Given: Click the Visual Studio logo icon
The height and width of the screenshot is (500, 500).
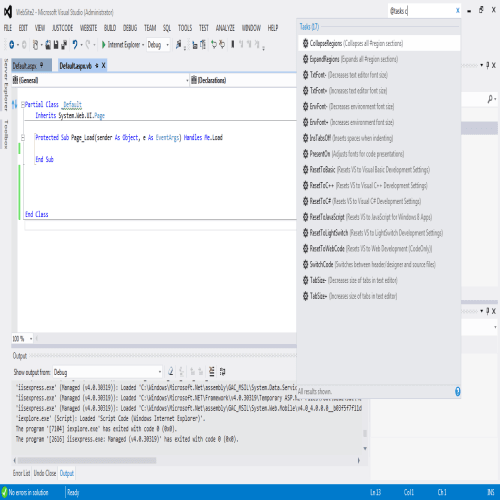Looking at the screenshot, I should [8, 12].
